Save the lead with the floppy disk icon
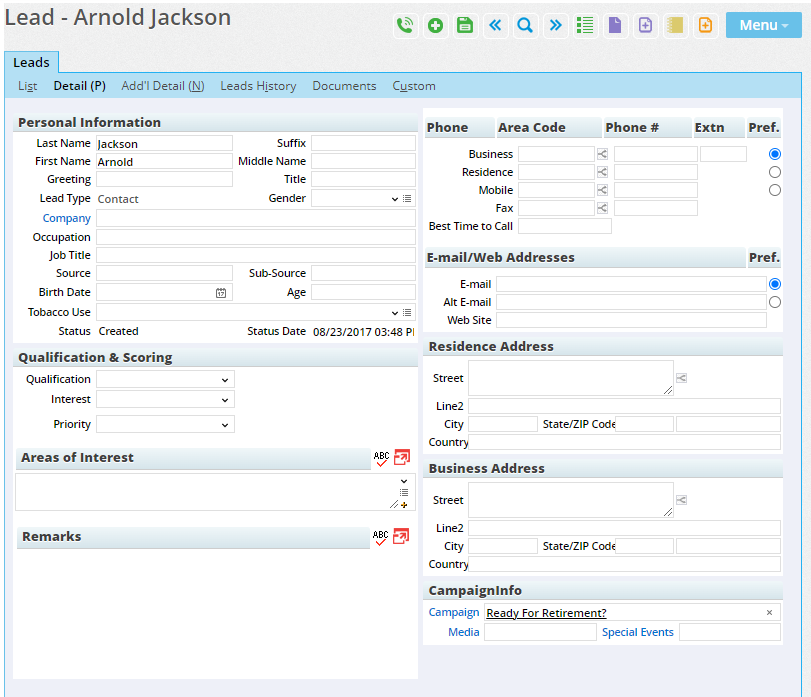 pyautogui.click(x=465, y=26)
